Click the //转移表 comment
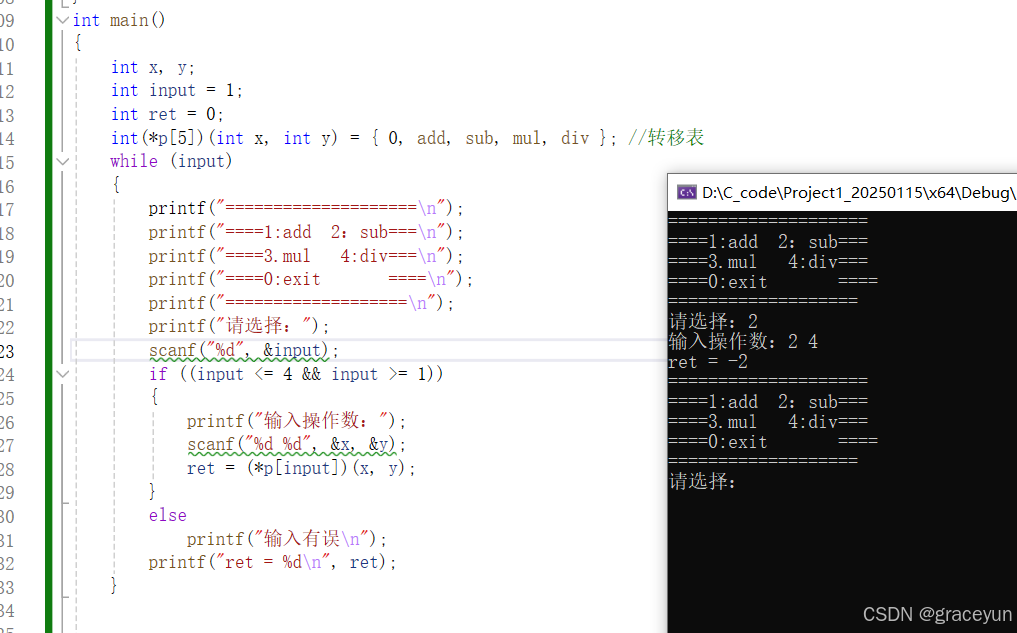This screenshot has width=1017, height=633. pos(665,137)
